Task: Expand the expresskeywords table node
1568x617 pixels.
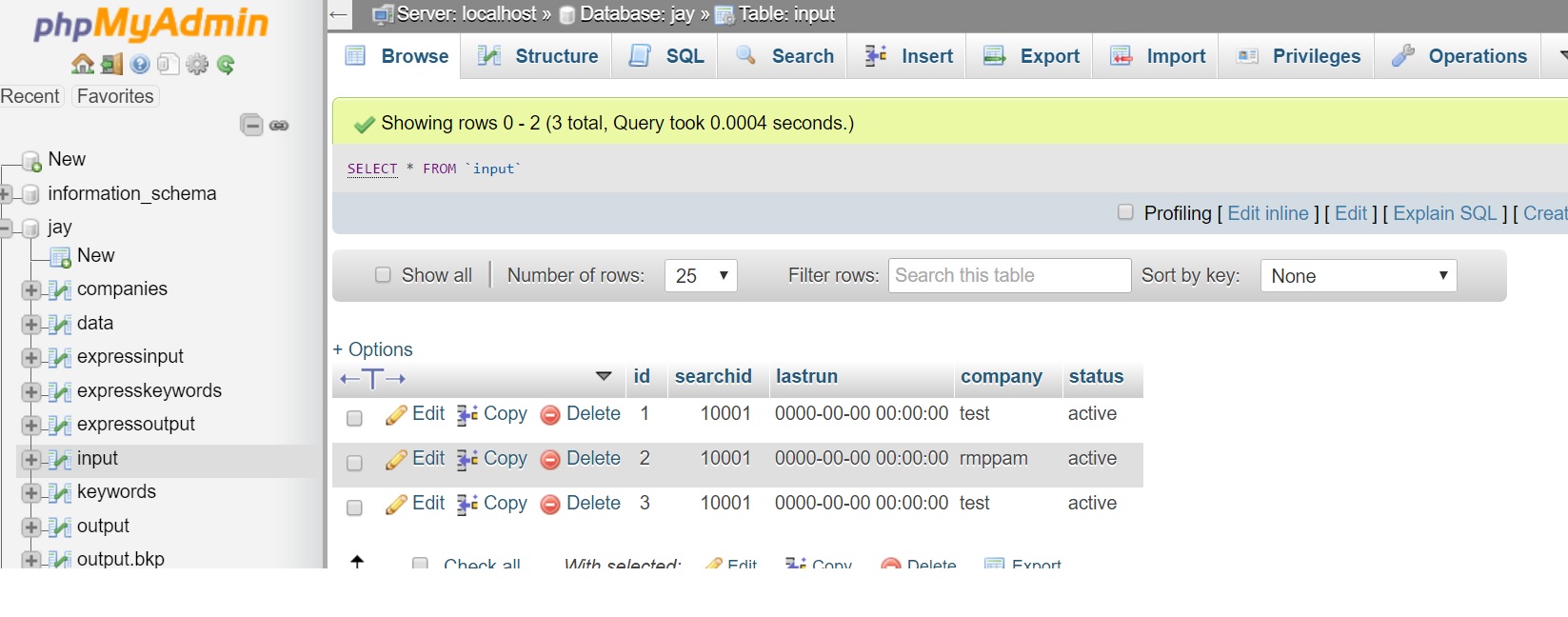Action: pyautogui.click(x=31, y=392)
